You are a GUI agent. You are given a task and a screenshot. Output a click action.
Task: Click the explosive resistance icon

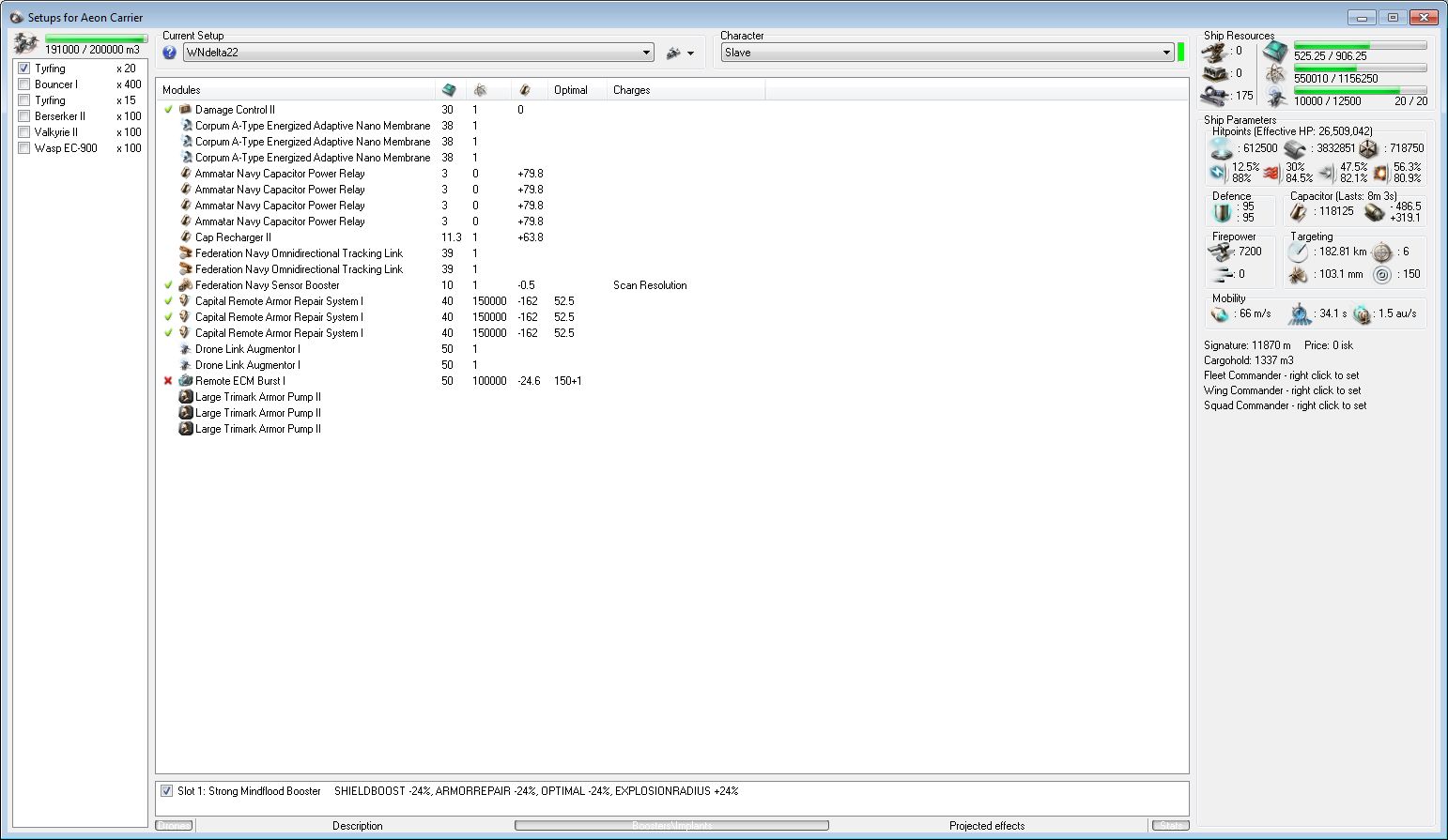[x=1380, y=173]
